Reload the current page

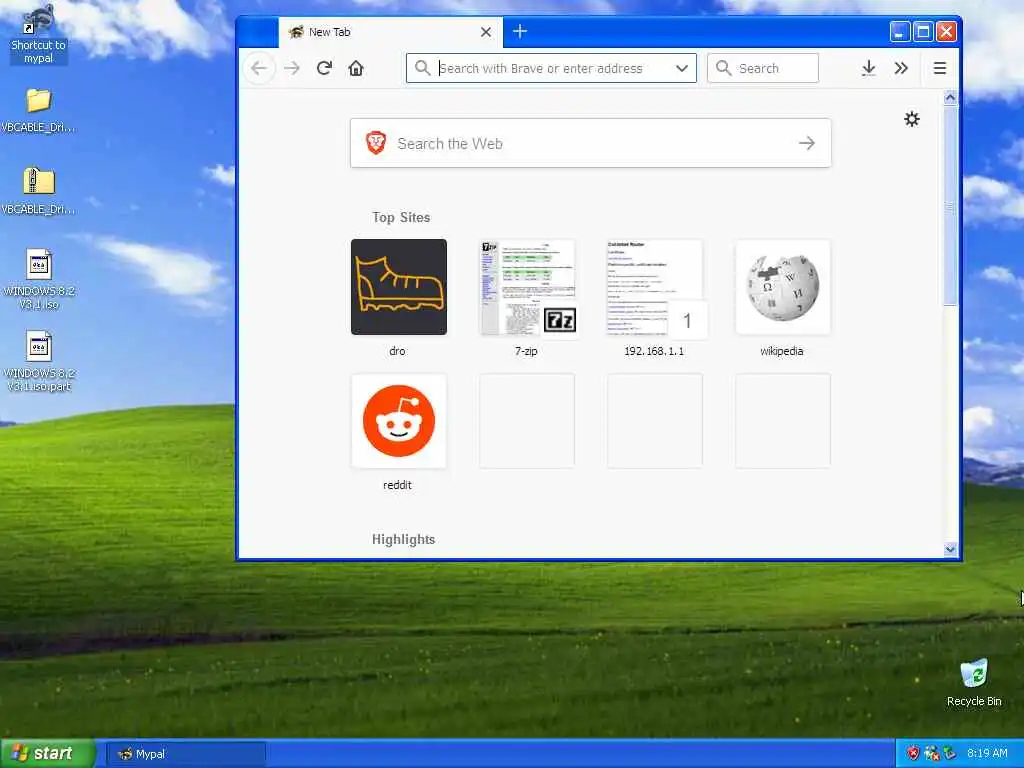click(x=325, y=68)
